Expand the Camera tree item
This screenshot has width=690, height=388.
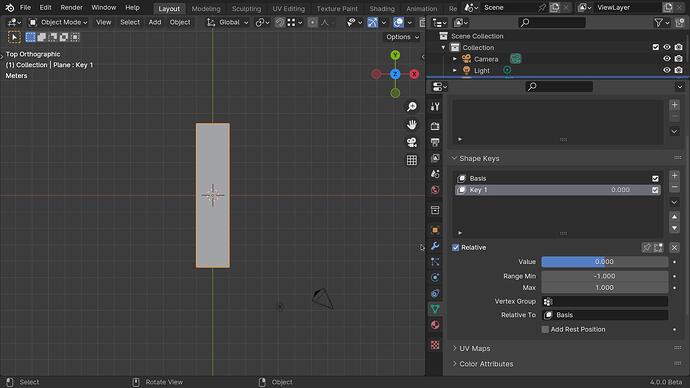coord(455,59)
